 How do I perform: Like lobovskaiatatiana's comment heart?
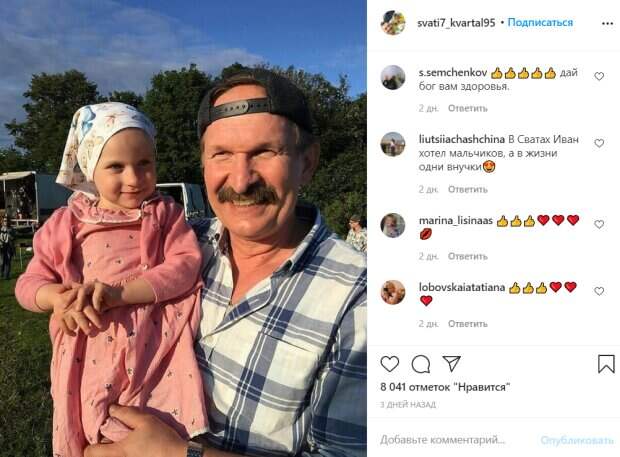point(599,291)
